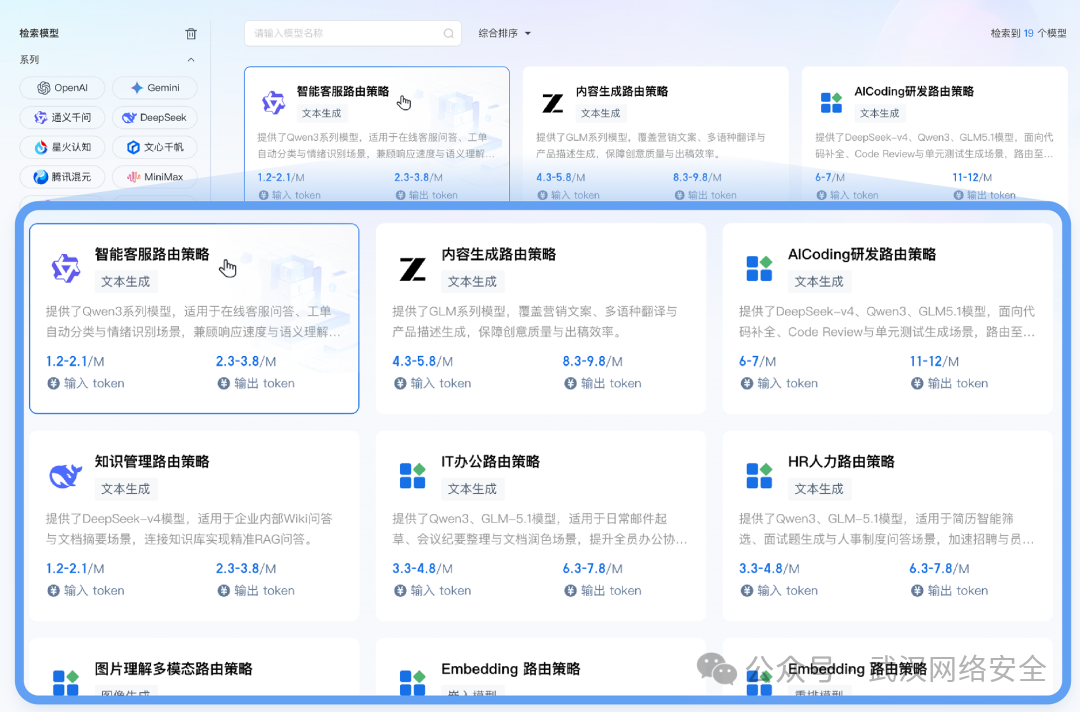Click the 输出 token coin icon on 知识管理路由策略 card
Viewport: 1080px width, 712px height.
223,590
